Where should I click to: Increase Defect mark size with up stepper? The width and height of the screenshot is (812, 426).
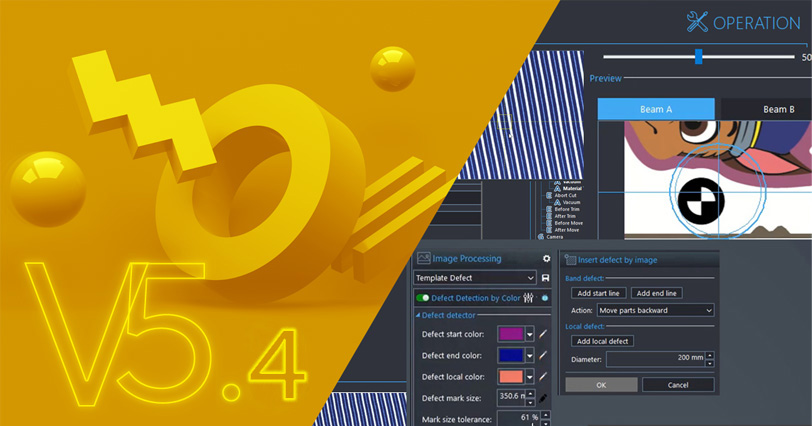point(530,394)
